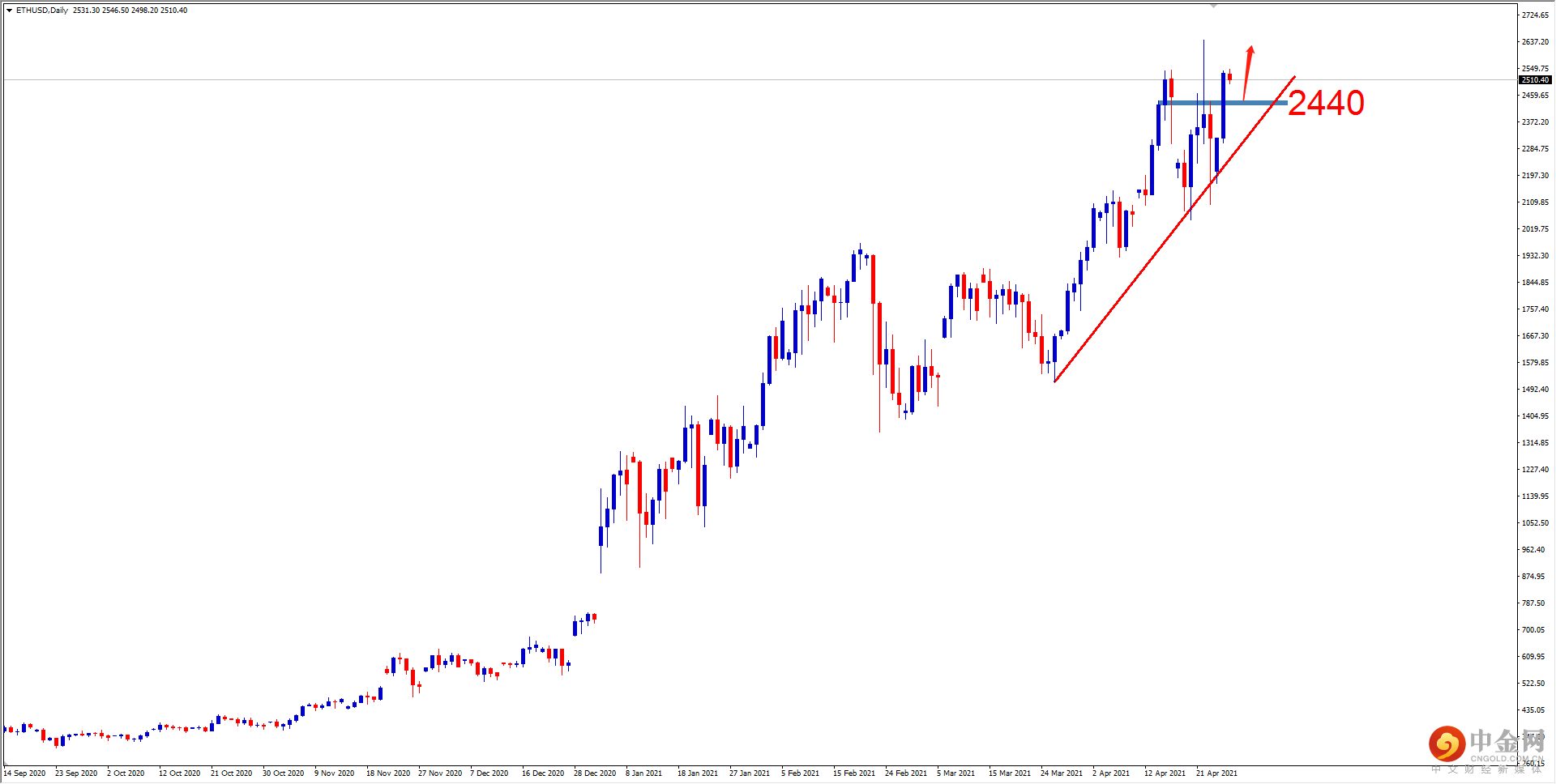Select the blue horizontal support line
The height and width of the screenshot is (784, 1556).
[x=1224, y=103]
